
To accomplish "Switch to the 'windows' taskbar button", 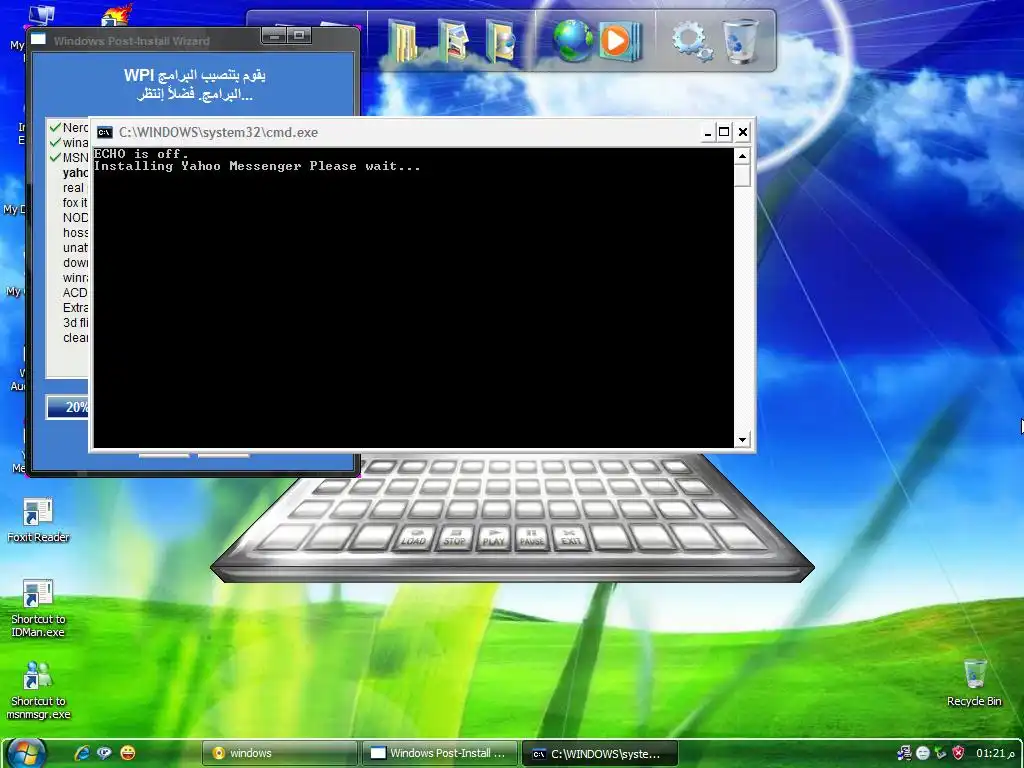I will (280, 753).
